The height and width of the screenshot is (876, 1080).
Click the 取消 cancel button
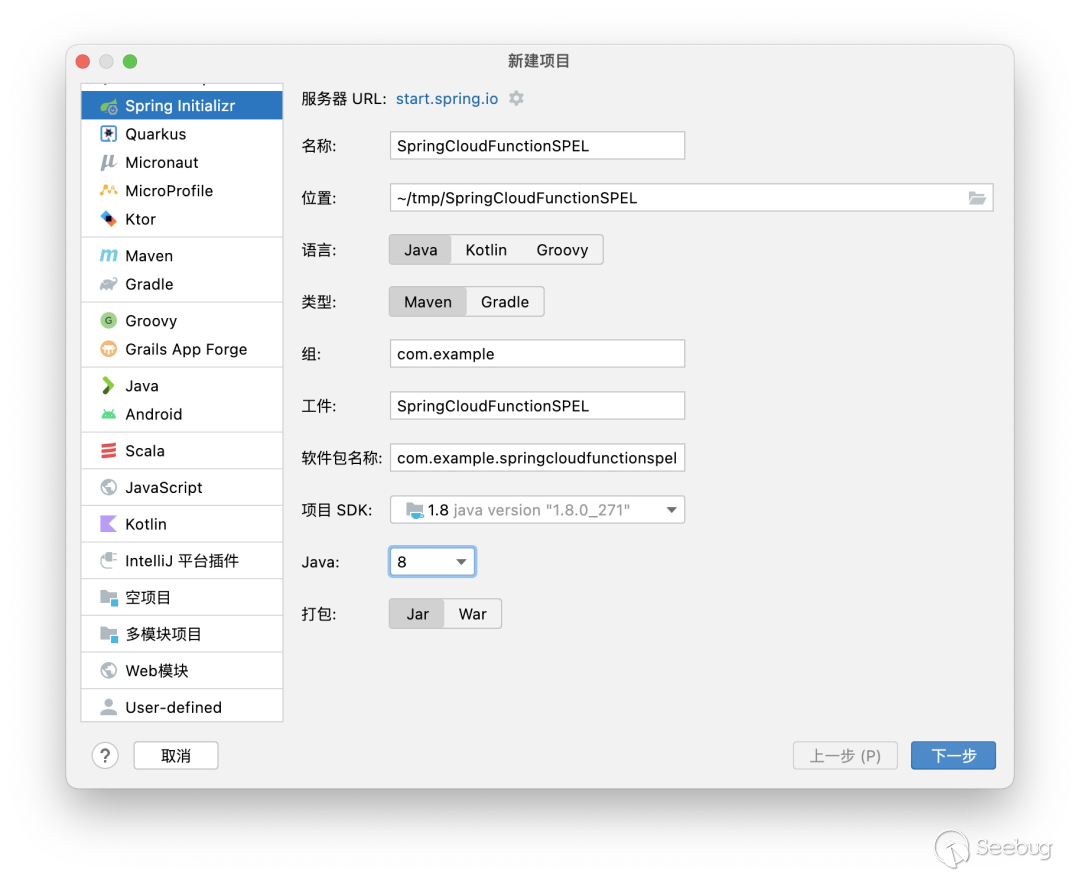click(x=176, y=755)
